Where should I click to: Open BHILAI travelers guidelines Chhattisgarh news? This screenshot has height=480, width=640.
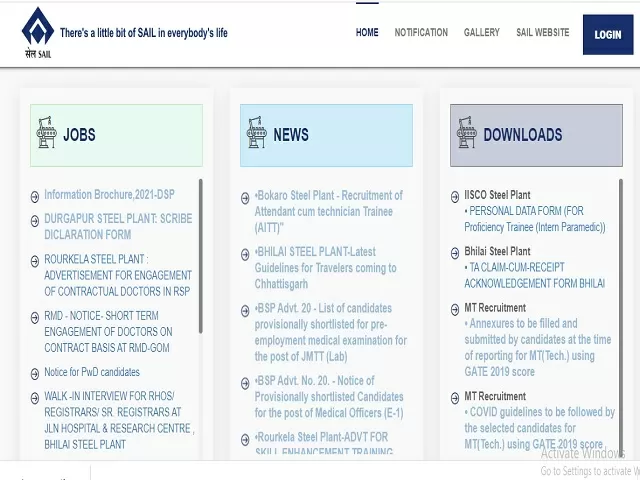click(325, 268)
